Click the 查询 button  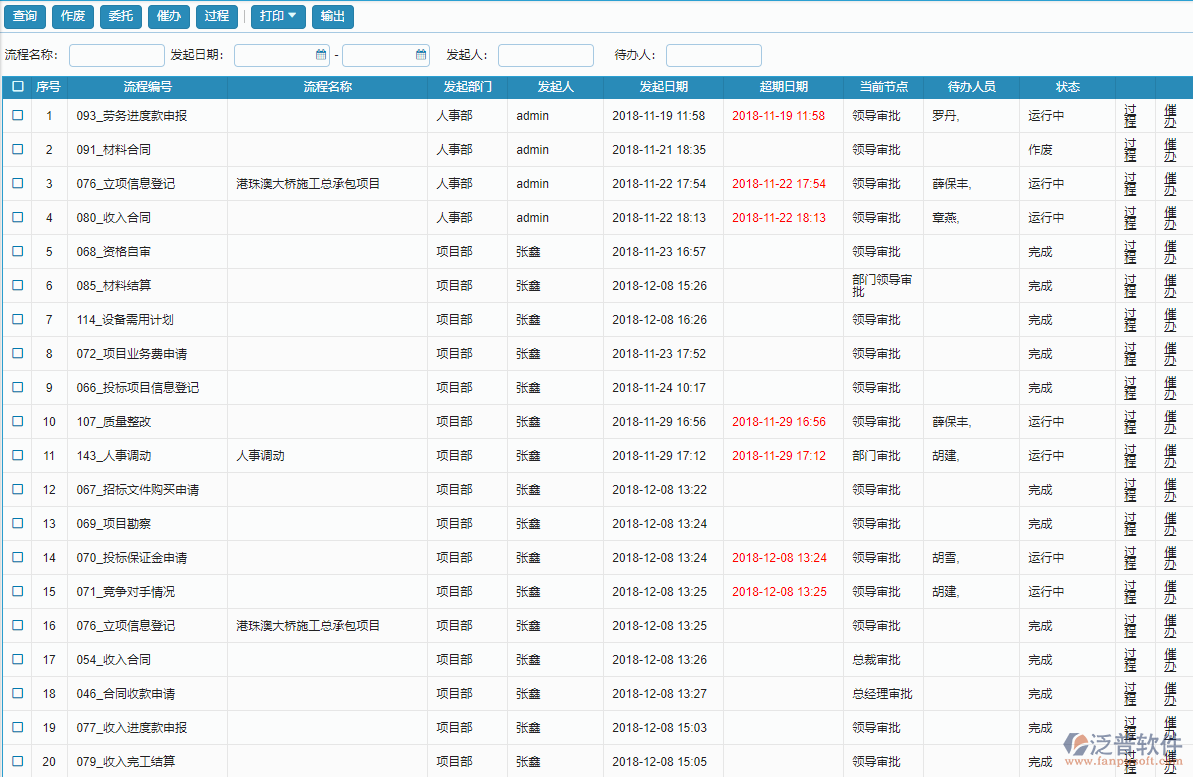pos(25,16)
